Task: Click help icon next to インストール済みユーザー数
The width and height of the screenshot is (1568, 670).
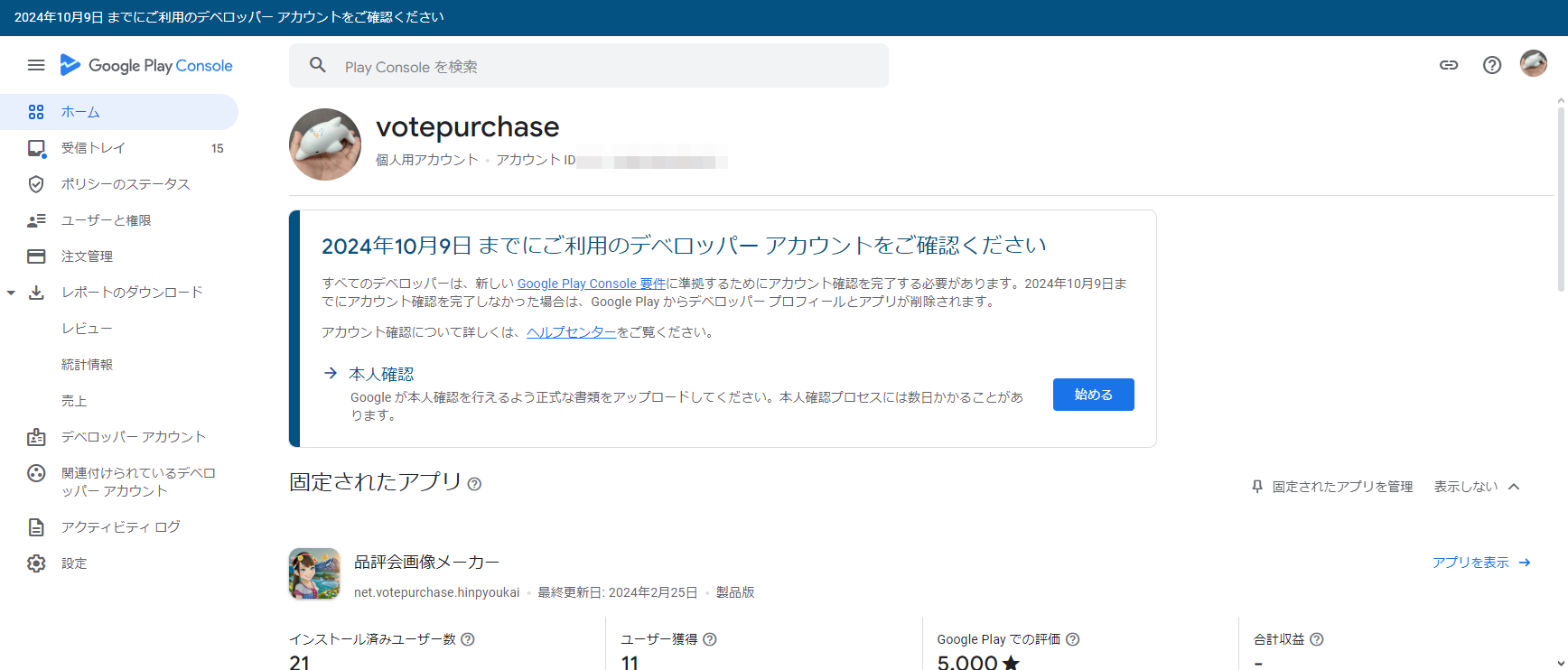Action: (468, 639)
